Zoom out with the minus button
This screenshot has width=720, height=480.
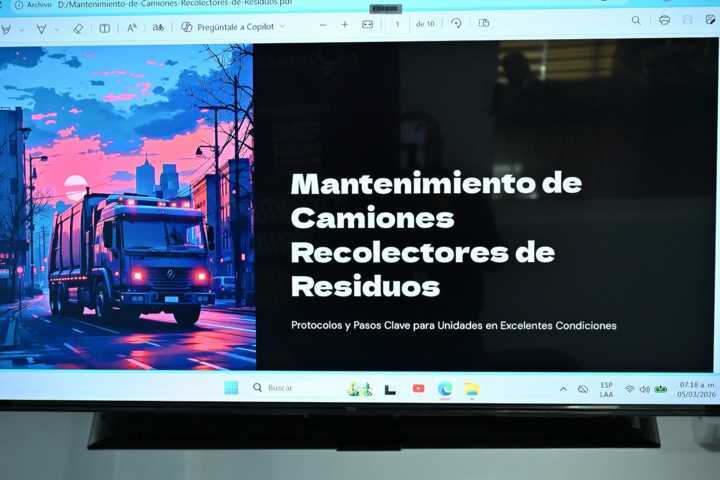coord(323,24)
